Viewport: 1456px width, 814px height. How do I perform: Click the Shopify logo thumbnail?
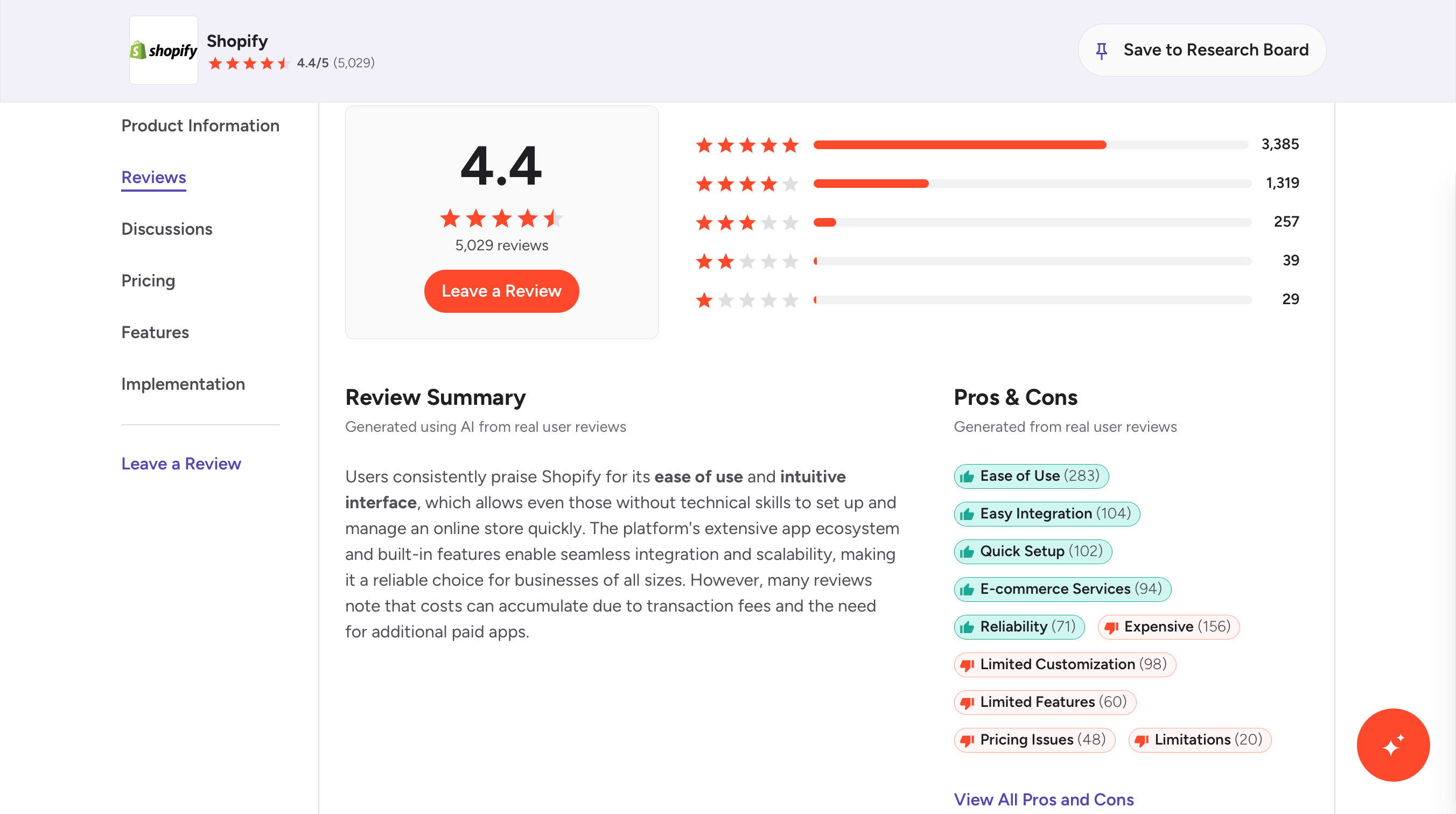(x=163, y=50)
